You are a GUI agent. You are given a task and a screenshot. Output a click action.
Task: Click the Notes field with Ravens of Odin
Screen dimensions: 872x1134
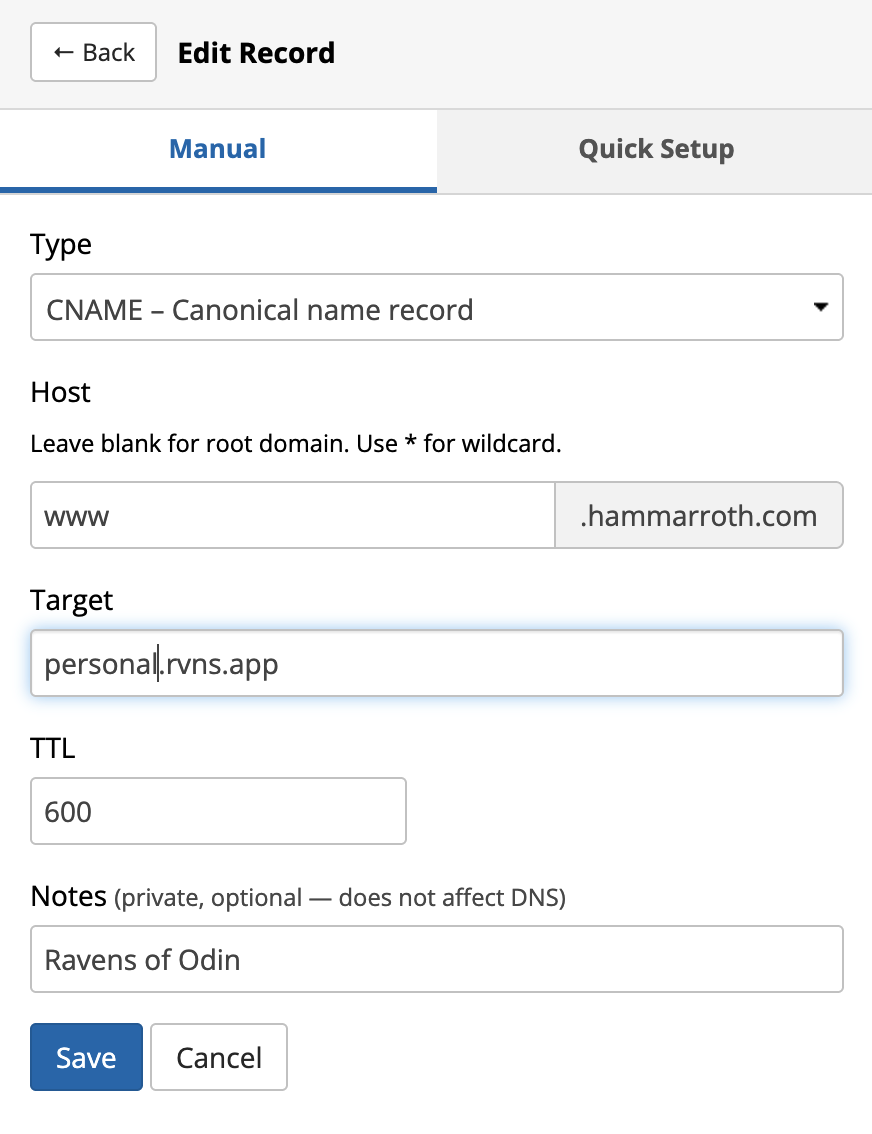pyautogui.click(x=436, y=959)
